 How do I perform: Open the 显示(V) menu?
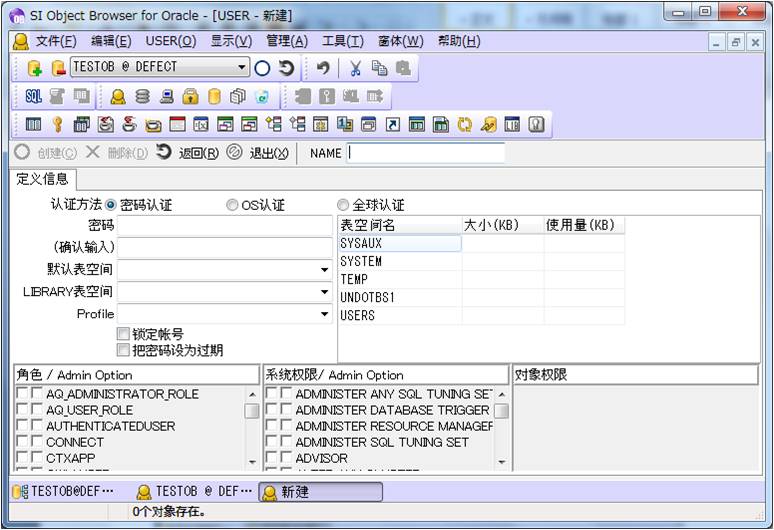tap(232, 41)
